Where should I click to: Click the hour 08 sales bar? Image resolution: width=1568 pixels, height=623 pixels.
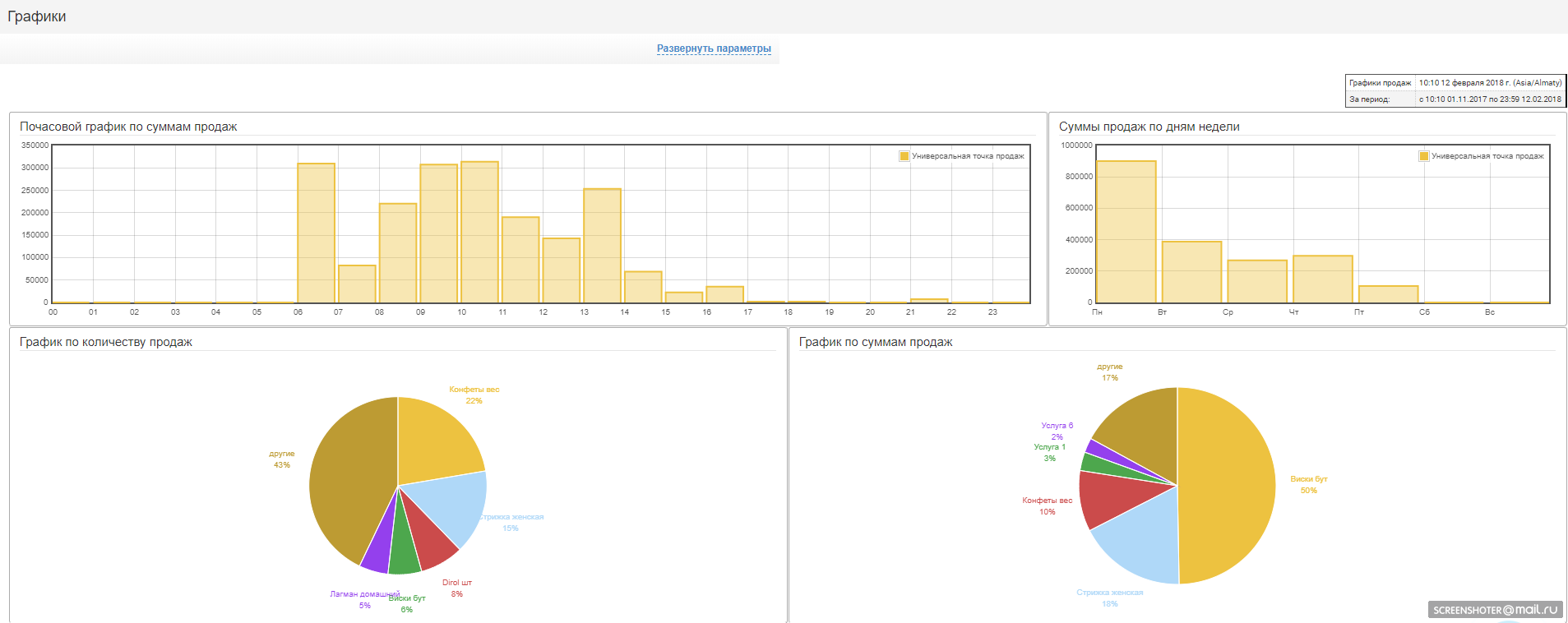click(398, 253)
